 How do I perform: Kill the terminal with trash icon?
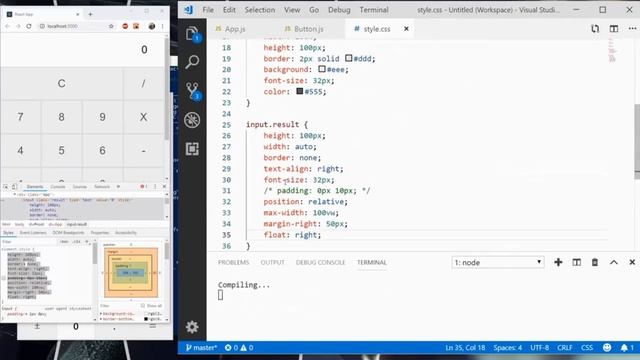595,262
